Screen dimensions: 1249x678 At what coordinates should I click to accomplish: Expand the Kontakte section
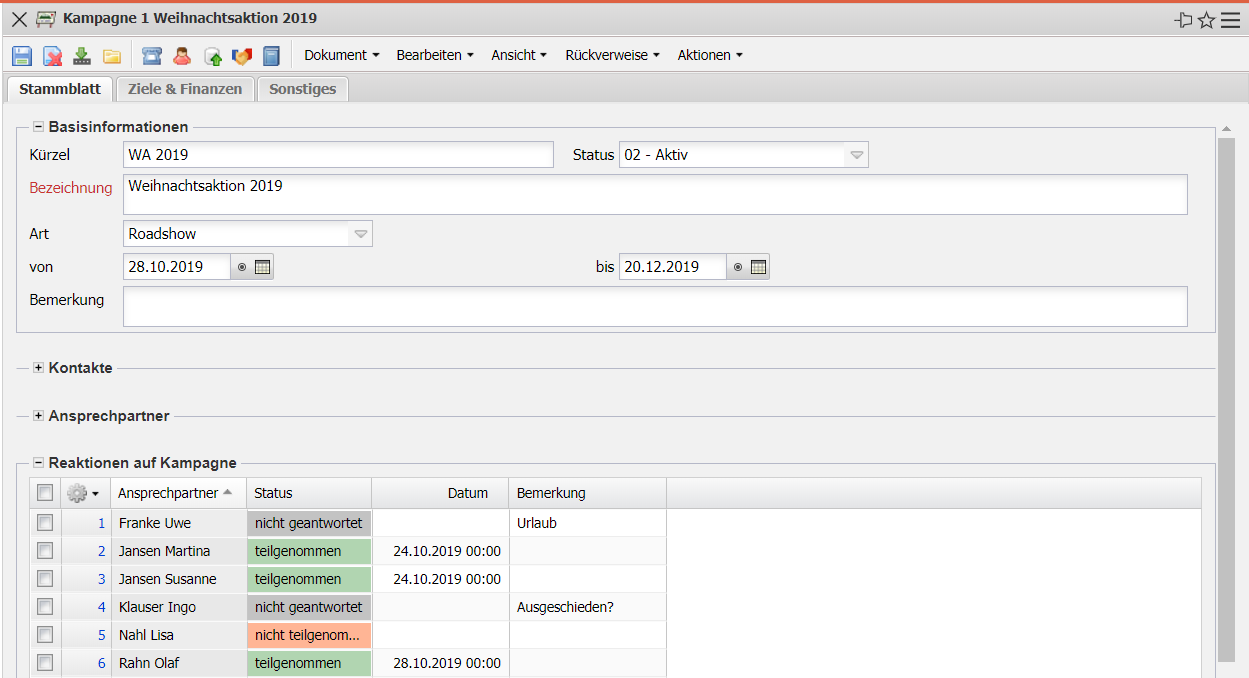[39, 368]
